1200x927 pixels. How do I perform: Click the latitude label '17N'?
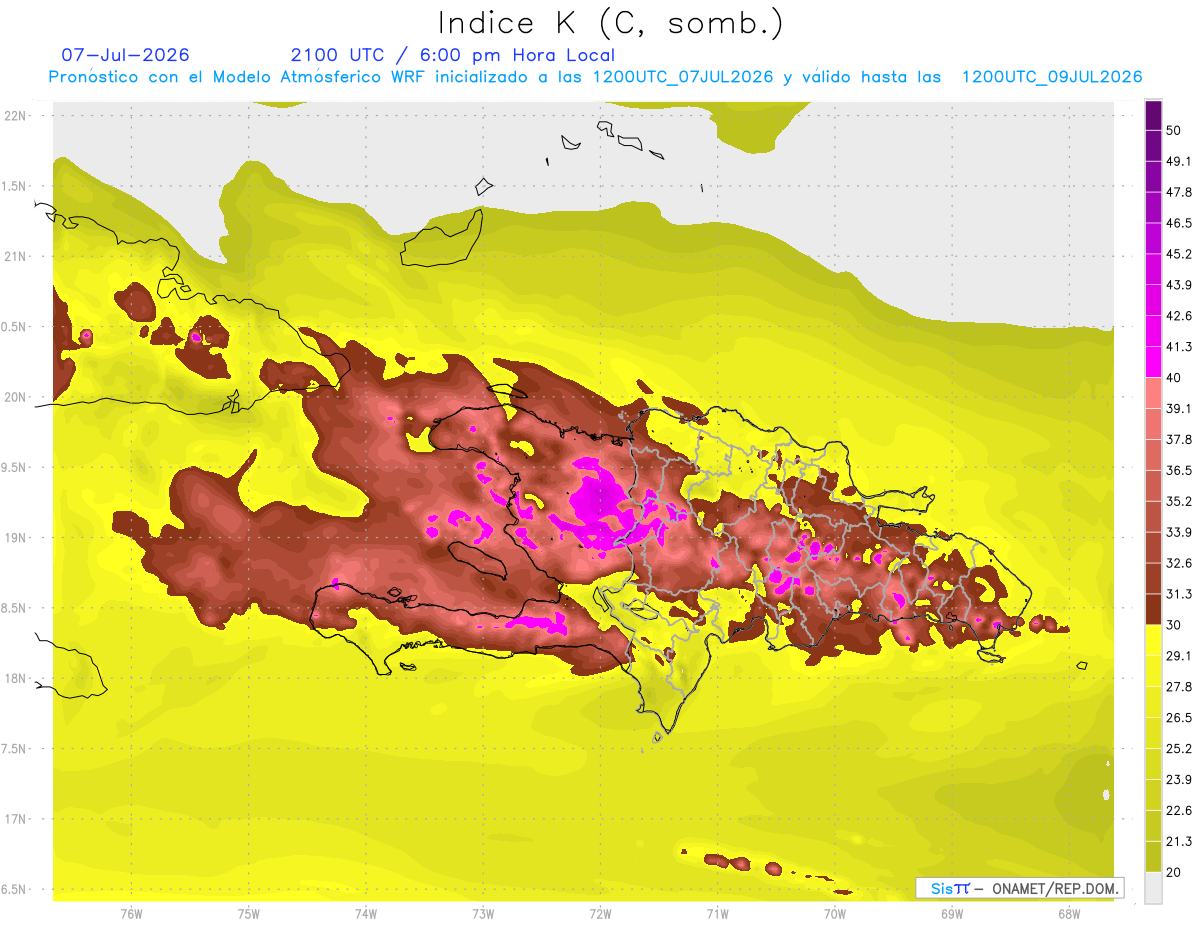[16, 819]
